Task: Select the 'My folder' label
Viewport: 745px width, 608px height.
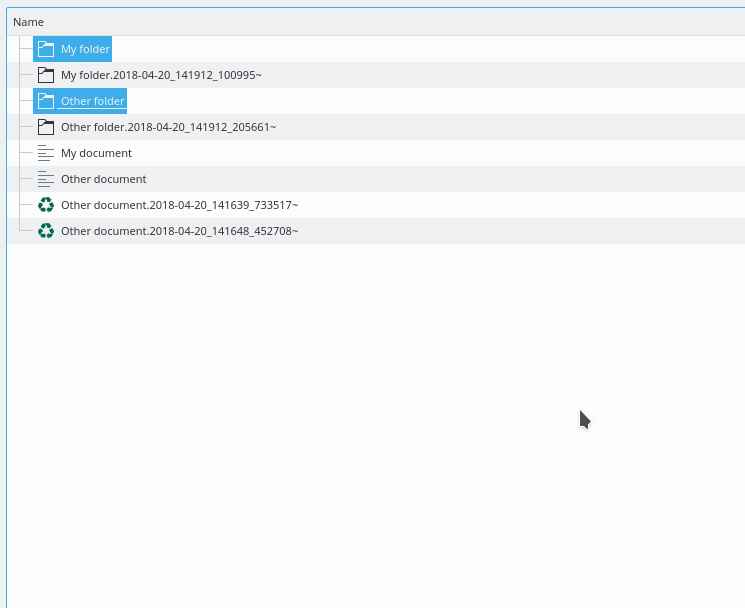Action: (x=86, y=49)
